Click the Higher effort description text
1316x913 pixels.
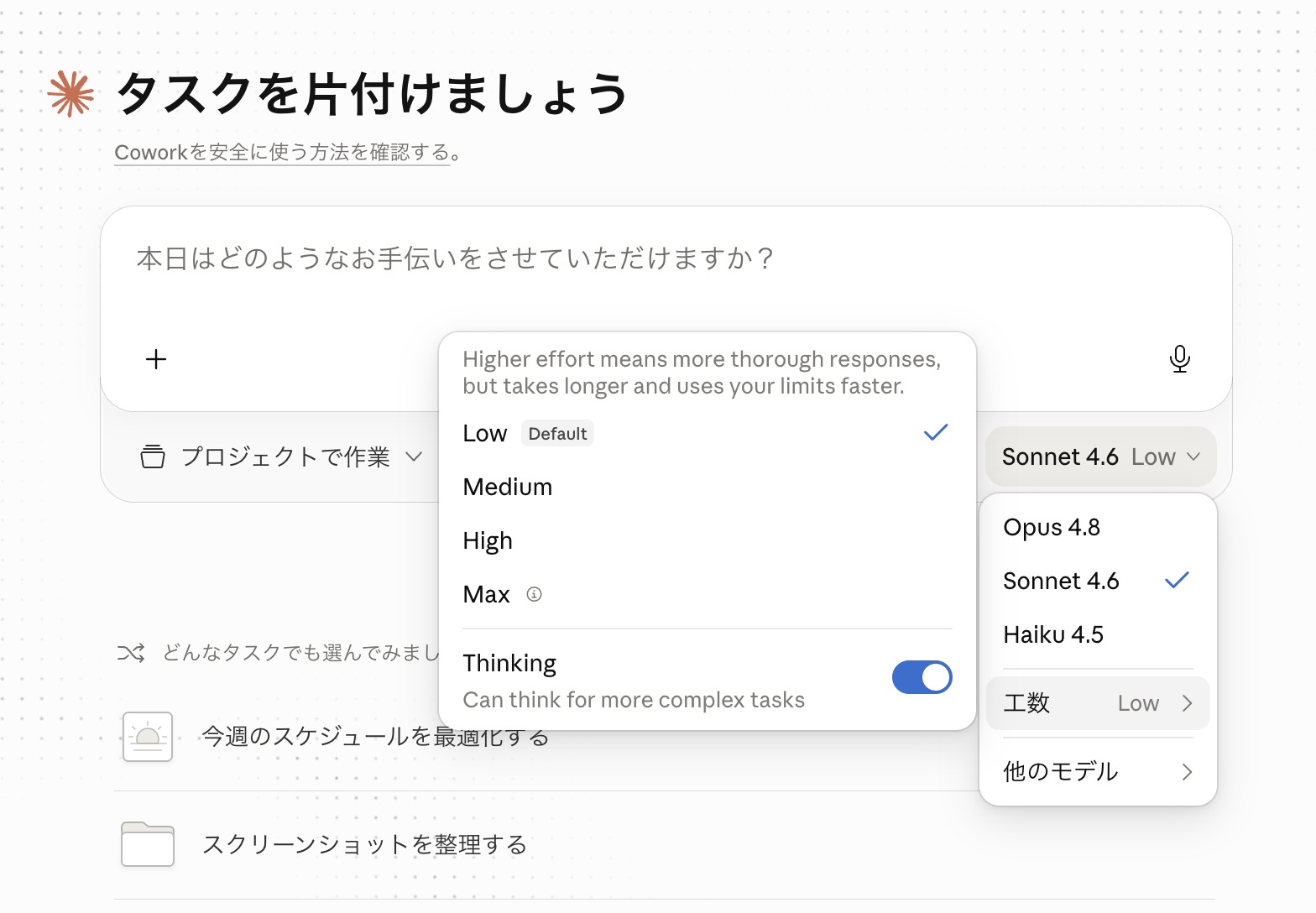click(x=702, y=373)
